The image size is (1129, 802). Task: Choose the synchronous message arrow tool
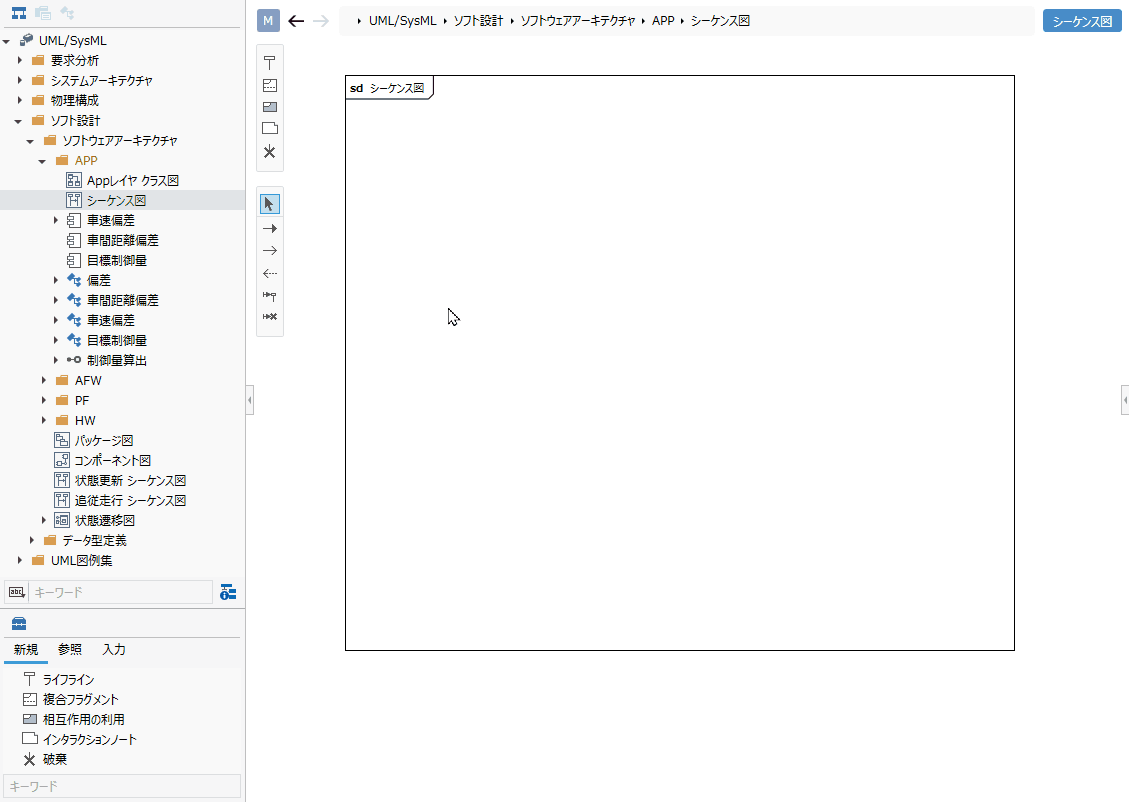269,228
